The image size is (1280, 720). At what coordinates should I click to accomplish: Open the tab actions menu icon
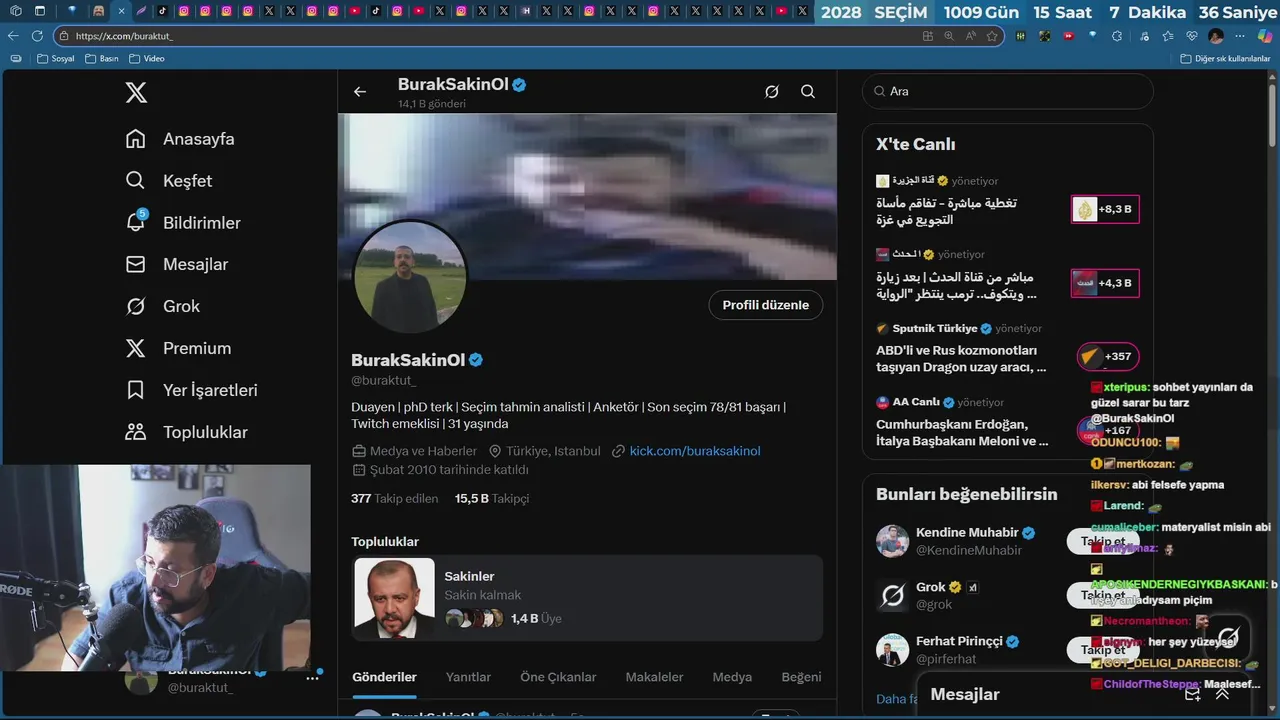tap(40, 11)
